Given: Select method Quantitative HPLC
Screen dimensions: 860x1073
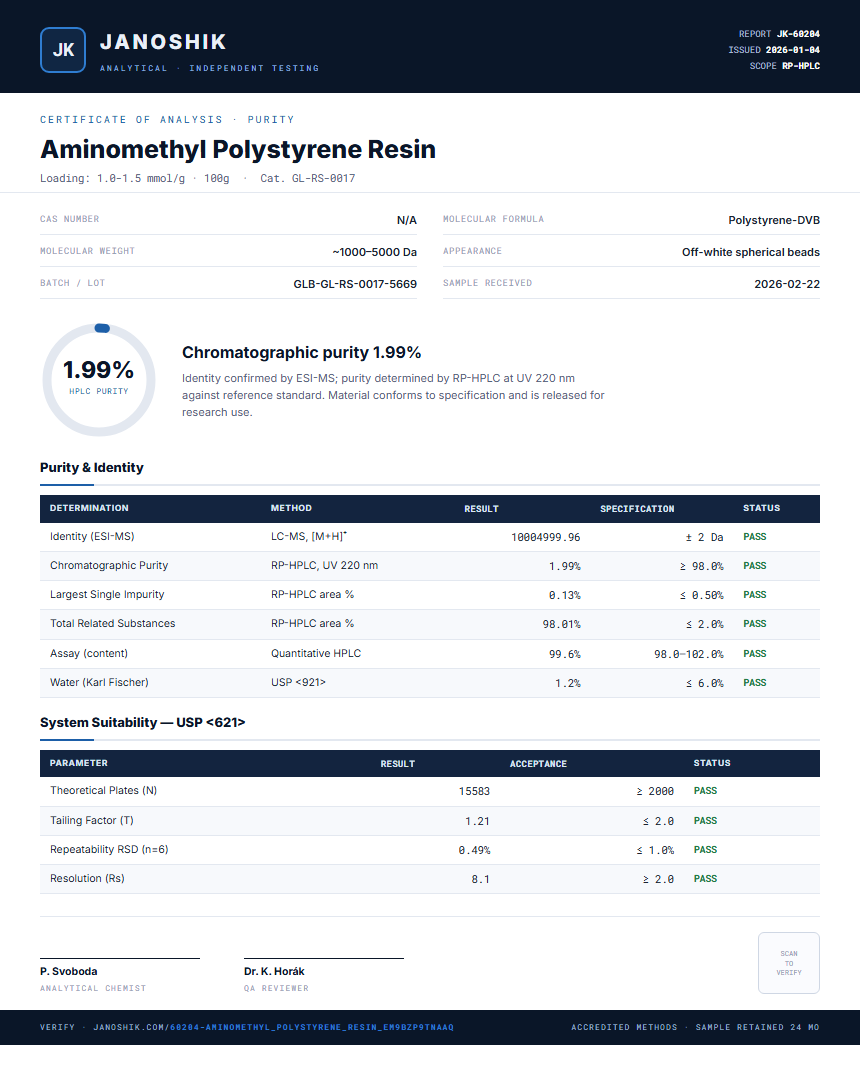Looking at the screenshot, I should coord(316,654).
